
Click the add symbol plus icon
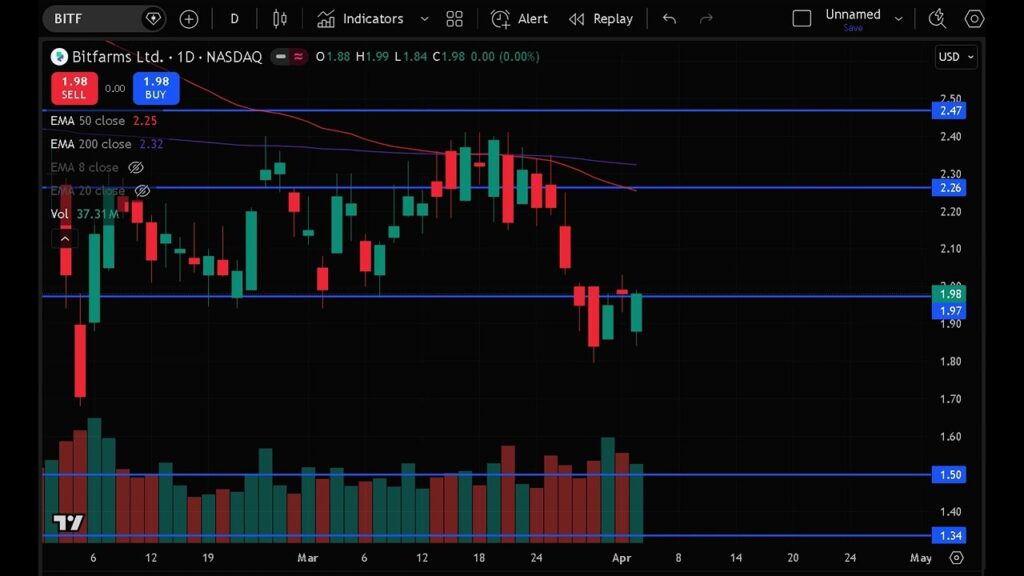pos(189,19)
